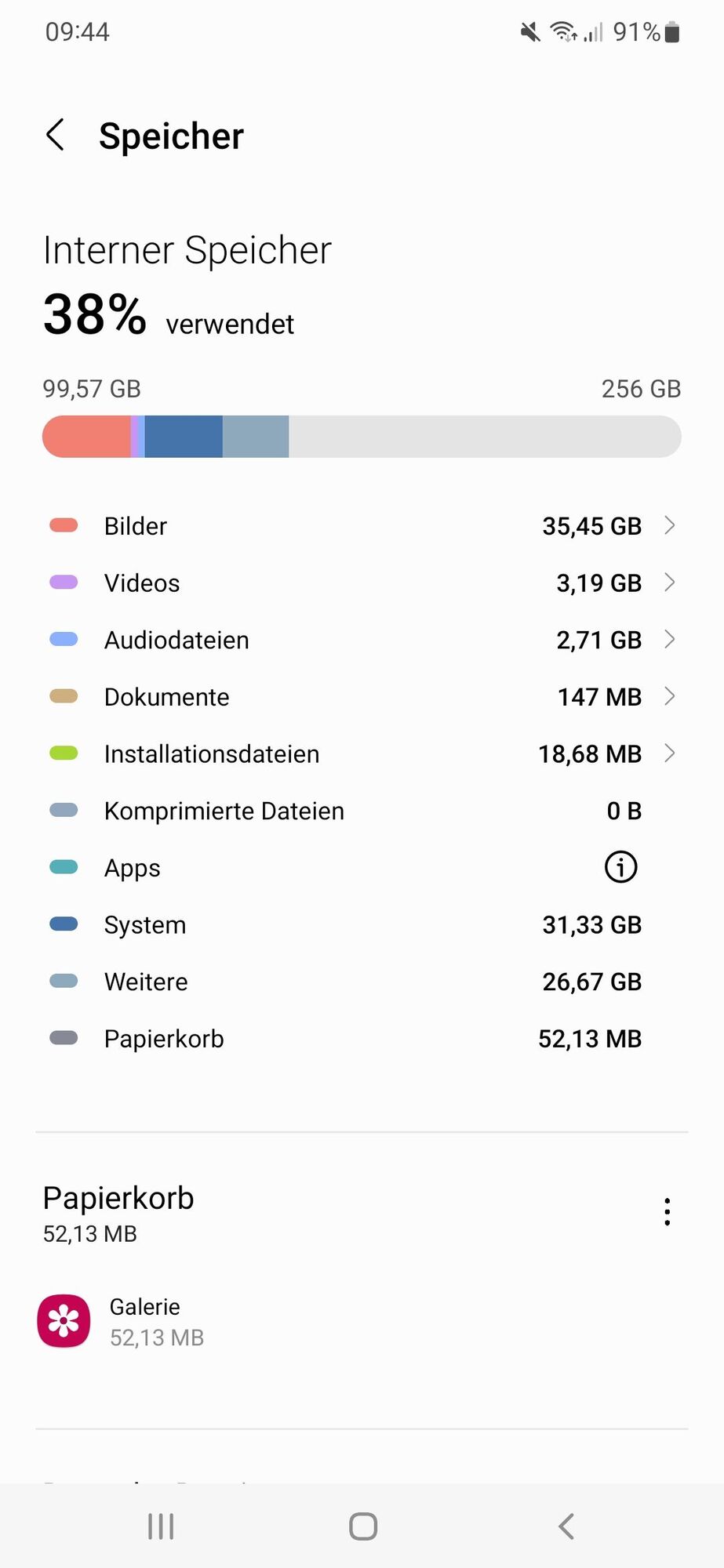Open Apps storage info icon
This screenshot has height=1568, width=724.
click(x=620, y=867)
